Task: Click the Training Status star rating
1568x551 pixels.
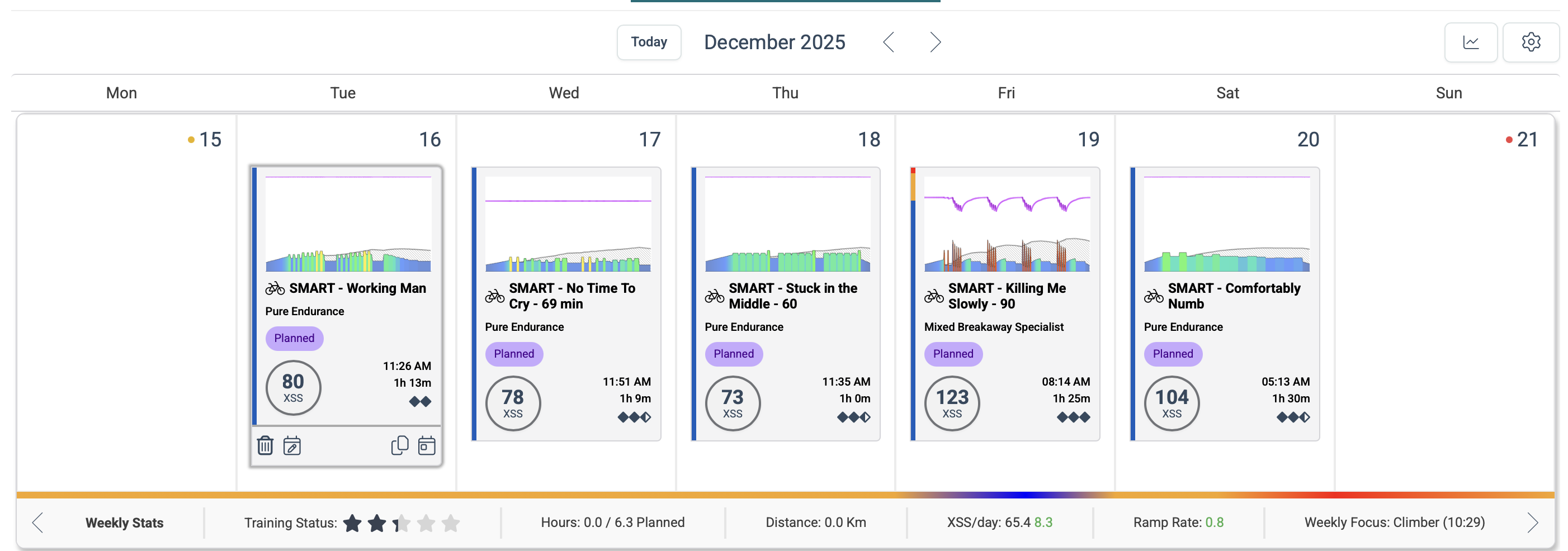Action: pyautogui.click(x=401, y=523)
